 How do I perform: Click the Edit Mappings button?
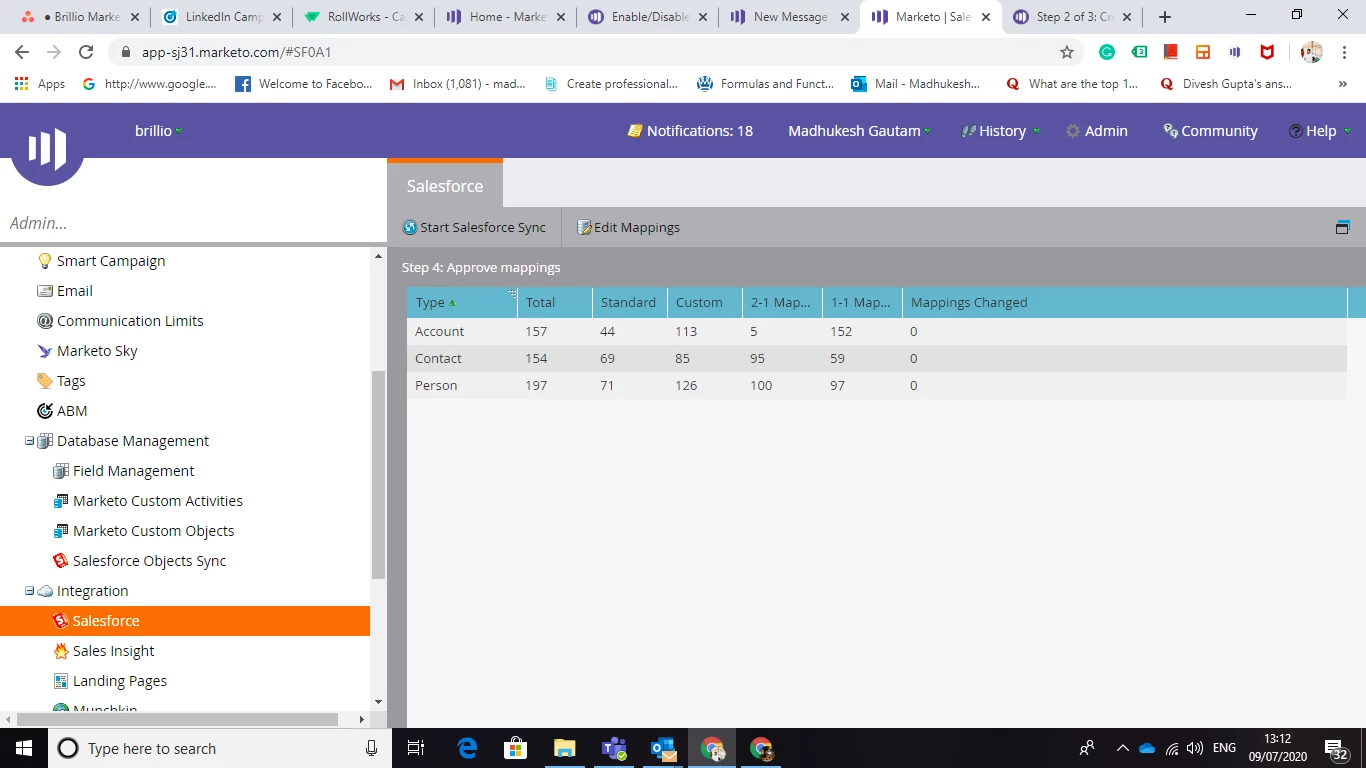[x=629, y=227]
